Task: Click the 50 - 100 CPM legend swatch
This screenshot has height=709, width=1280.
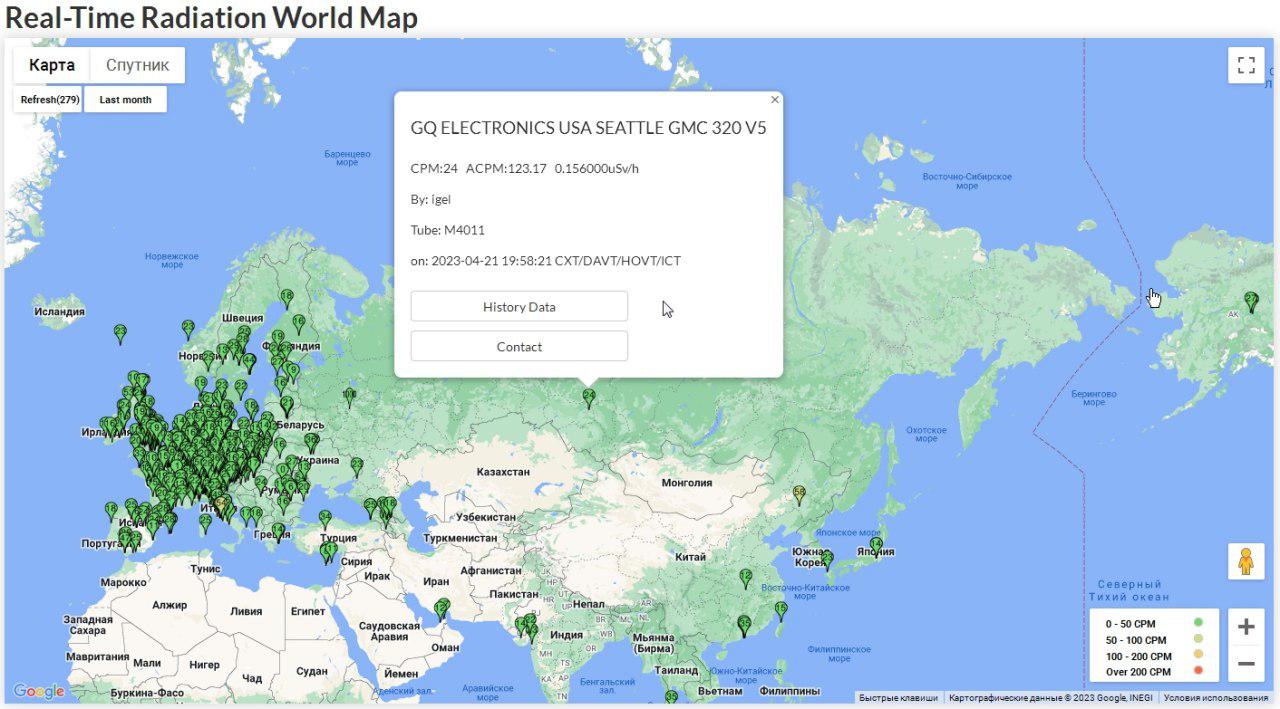Action: [1198, 639]
